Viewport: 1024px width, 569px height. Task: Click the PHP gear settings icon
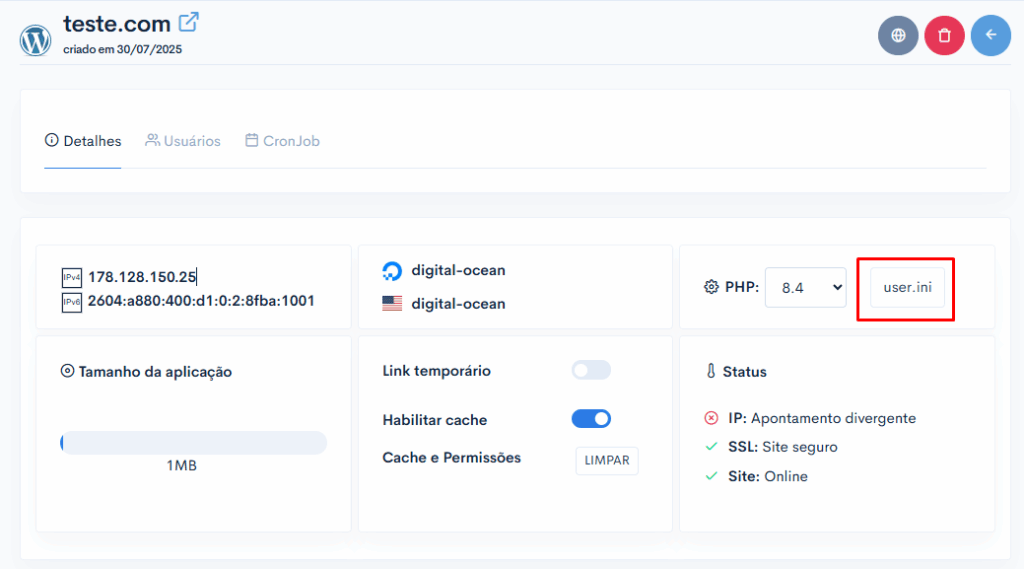(x=711, y=287)
